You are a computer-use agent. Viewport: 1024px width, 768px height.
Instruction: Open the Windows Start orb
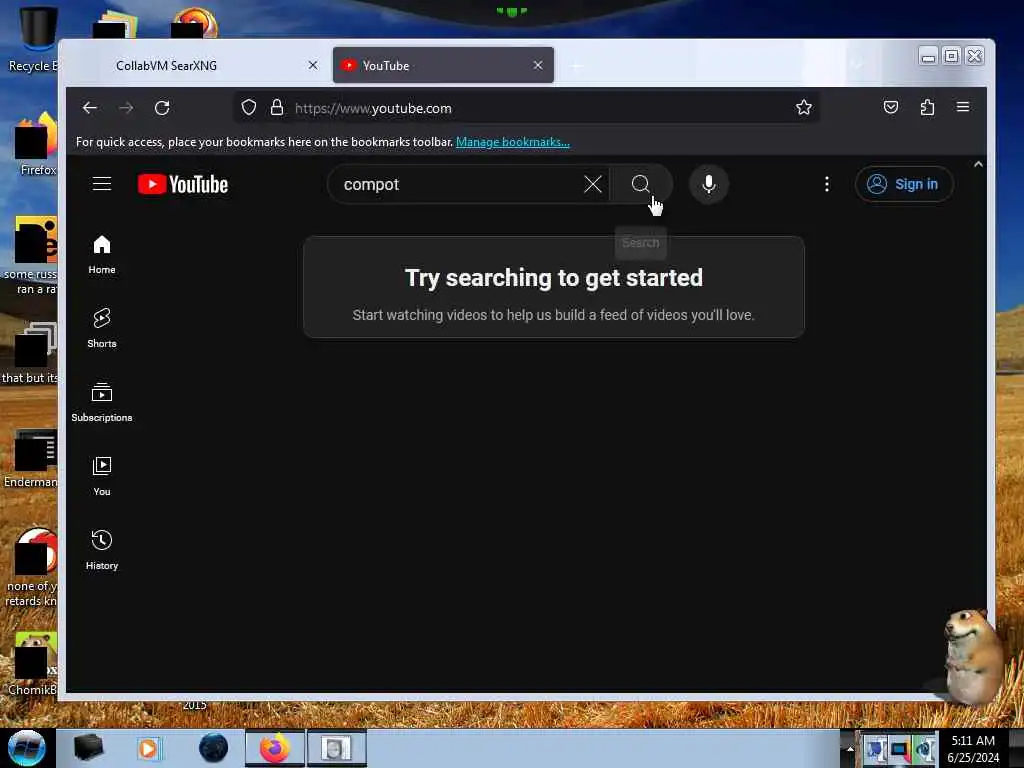[x=27, y=748]
